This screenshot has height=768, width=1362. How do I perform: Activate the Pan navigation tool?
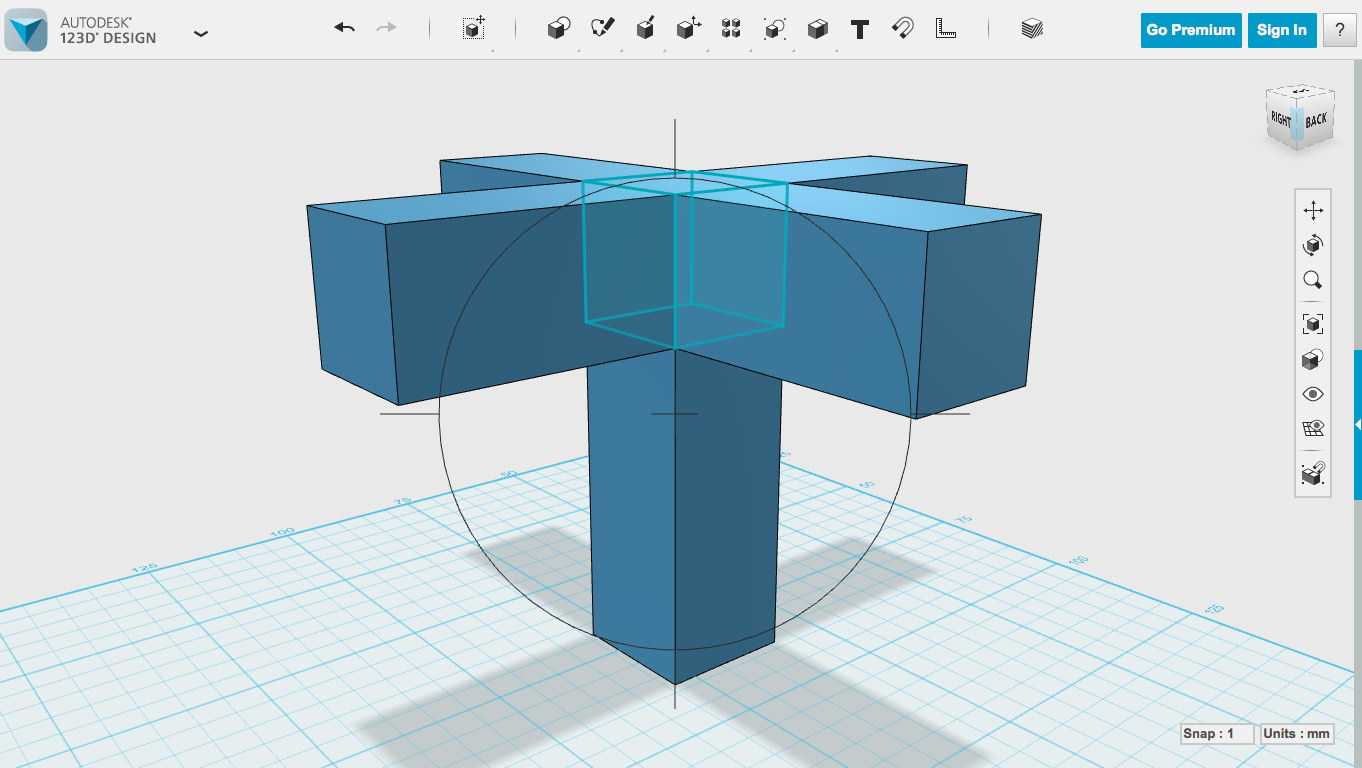point(1313,210)
